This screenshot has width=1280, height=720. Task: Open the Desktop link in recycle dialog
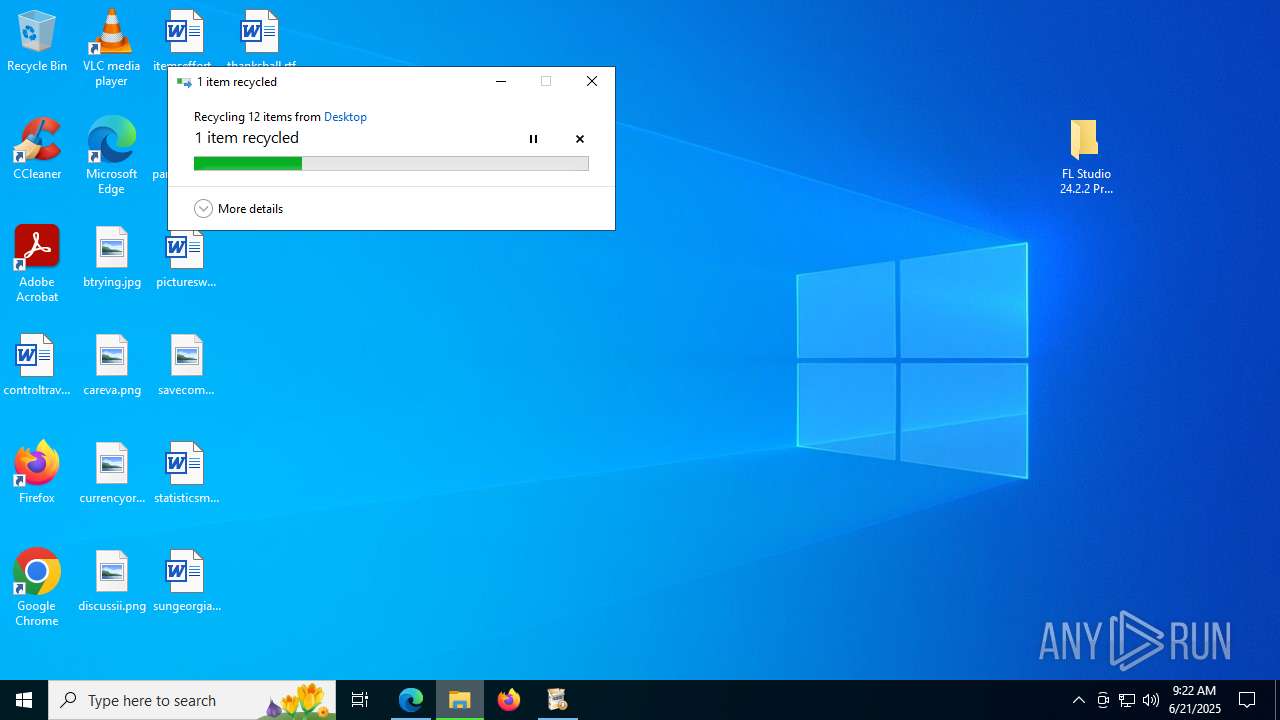(x=345, y=117)
